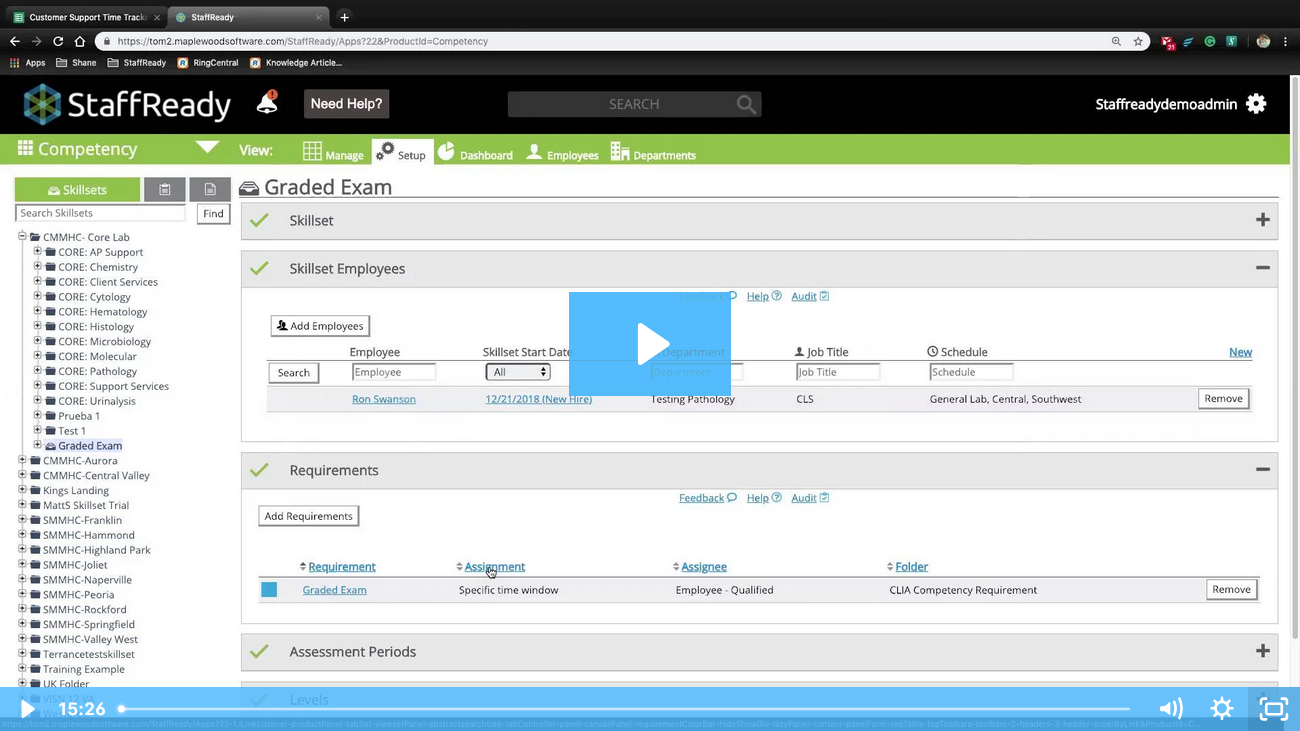Toggle video fullscreen mode

point(1273,709)
